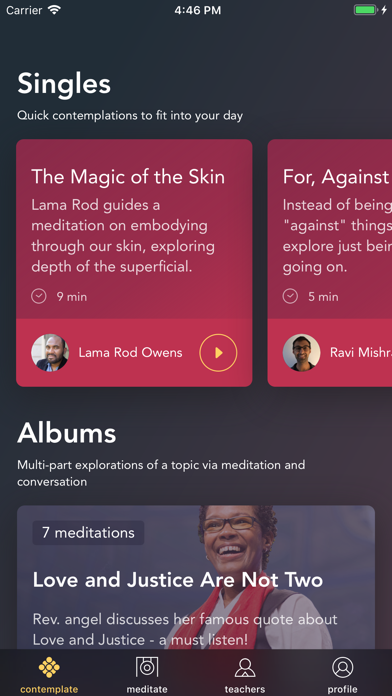Open Lama Rod Owens avatar photo

[50, 353]
